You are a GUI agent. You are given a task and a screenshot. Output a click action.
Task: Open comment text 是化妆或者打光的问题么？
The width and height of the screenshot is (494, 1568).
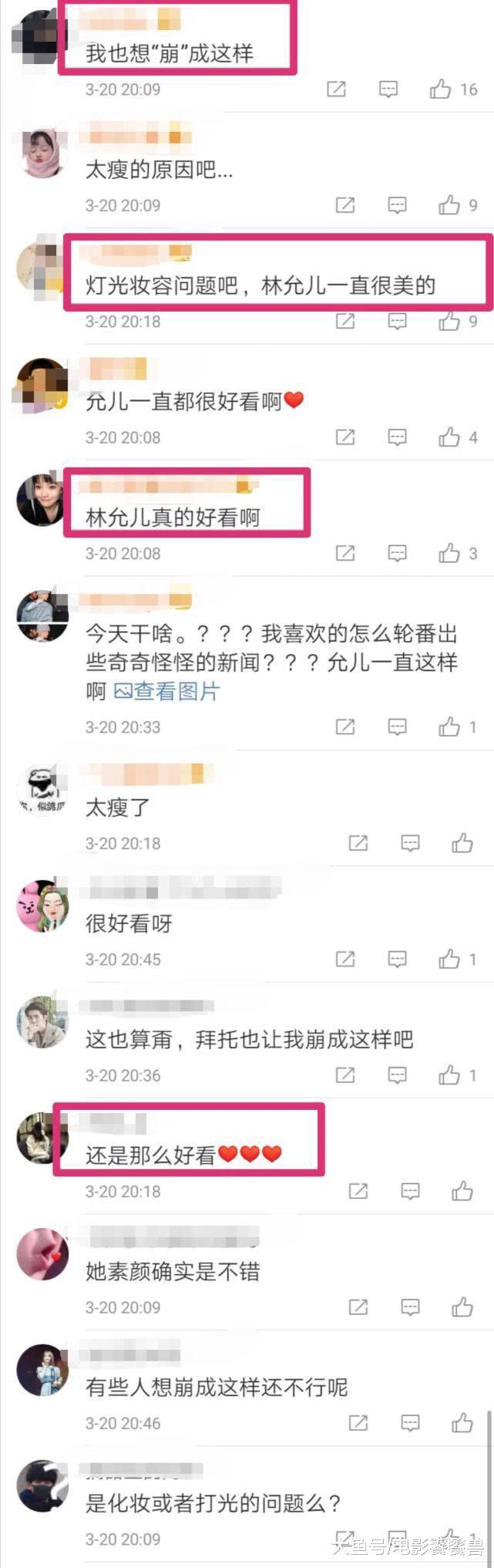point(213,1503)
